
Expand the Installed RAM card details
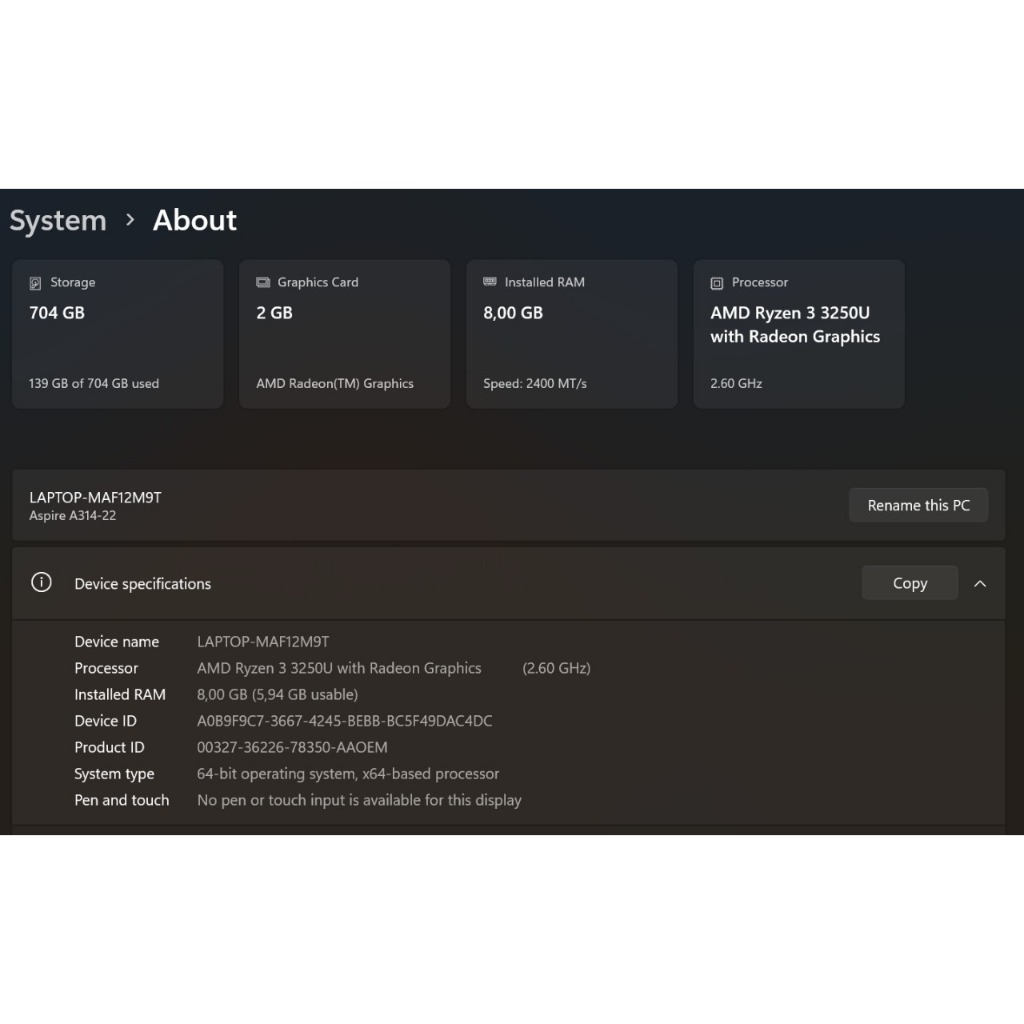coord(571,334)
